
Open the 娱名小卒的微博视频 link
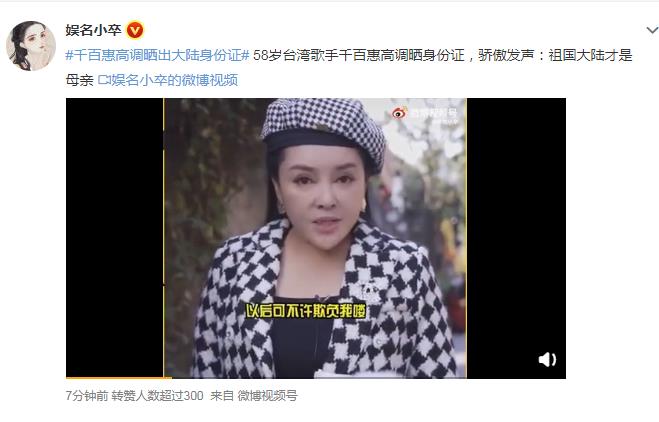coord(174,80)
